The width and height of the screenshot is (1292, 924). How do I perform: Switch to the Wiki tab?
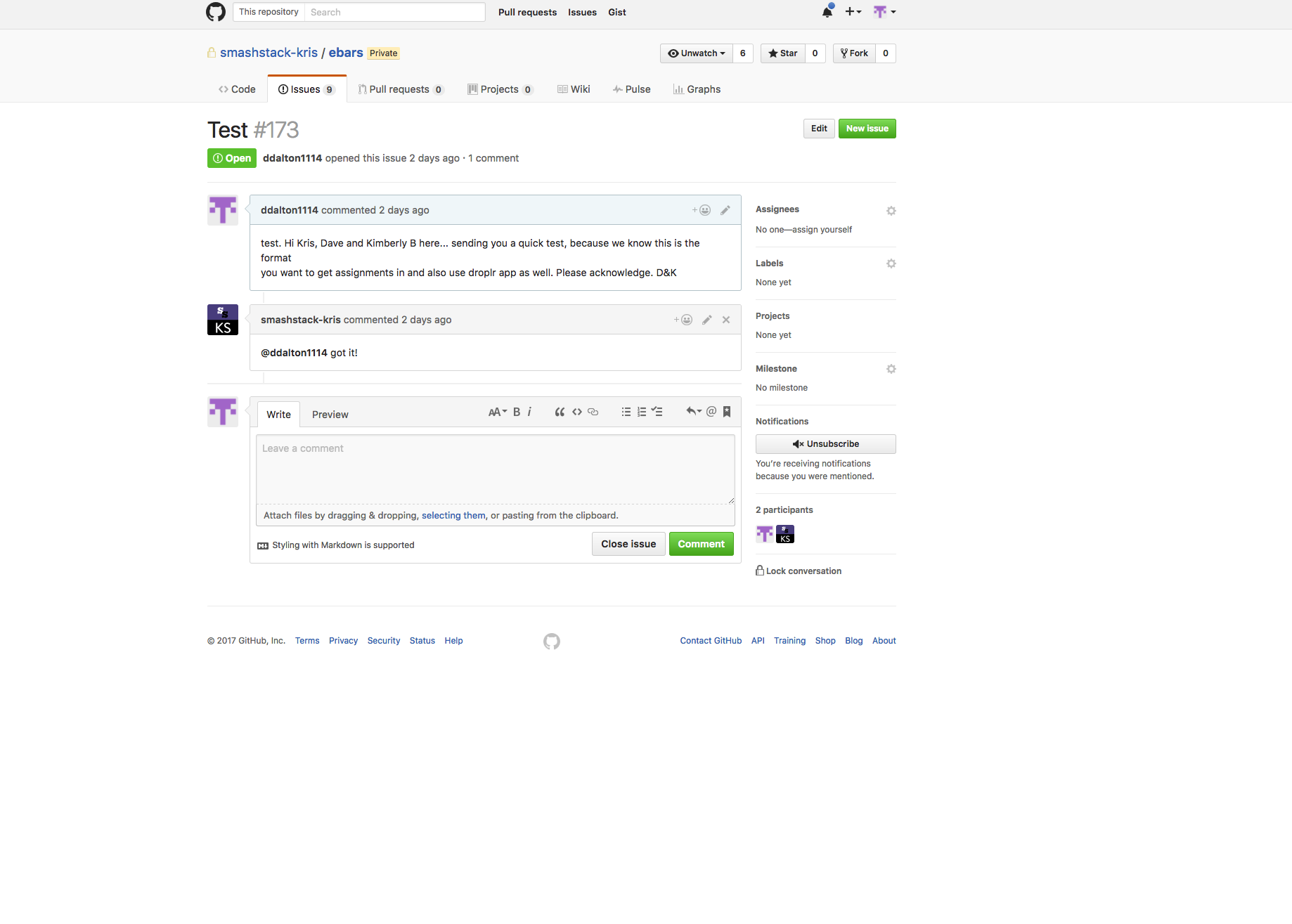click(x=574, y=89)
